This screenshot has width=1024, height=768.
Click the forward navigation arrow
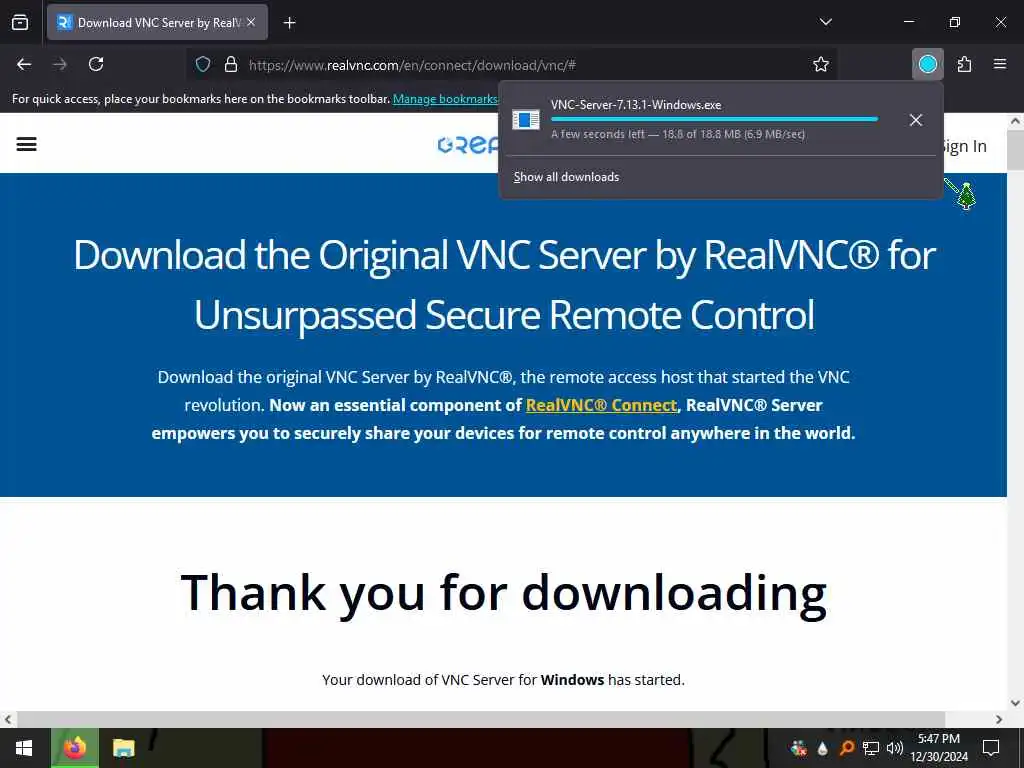pyautogui.click(x=60, y=64)
